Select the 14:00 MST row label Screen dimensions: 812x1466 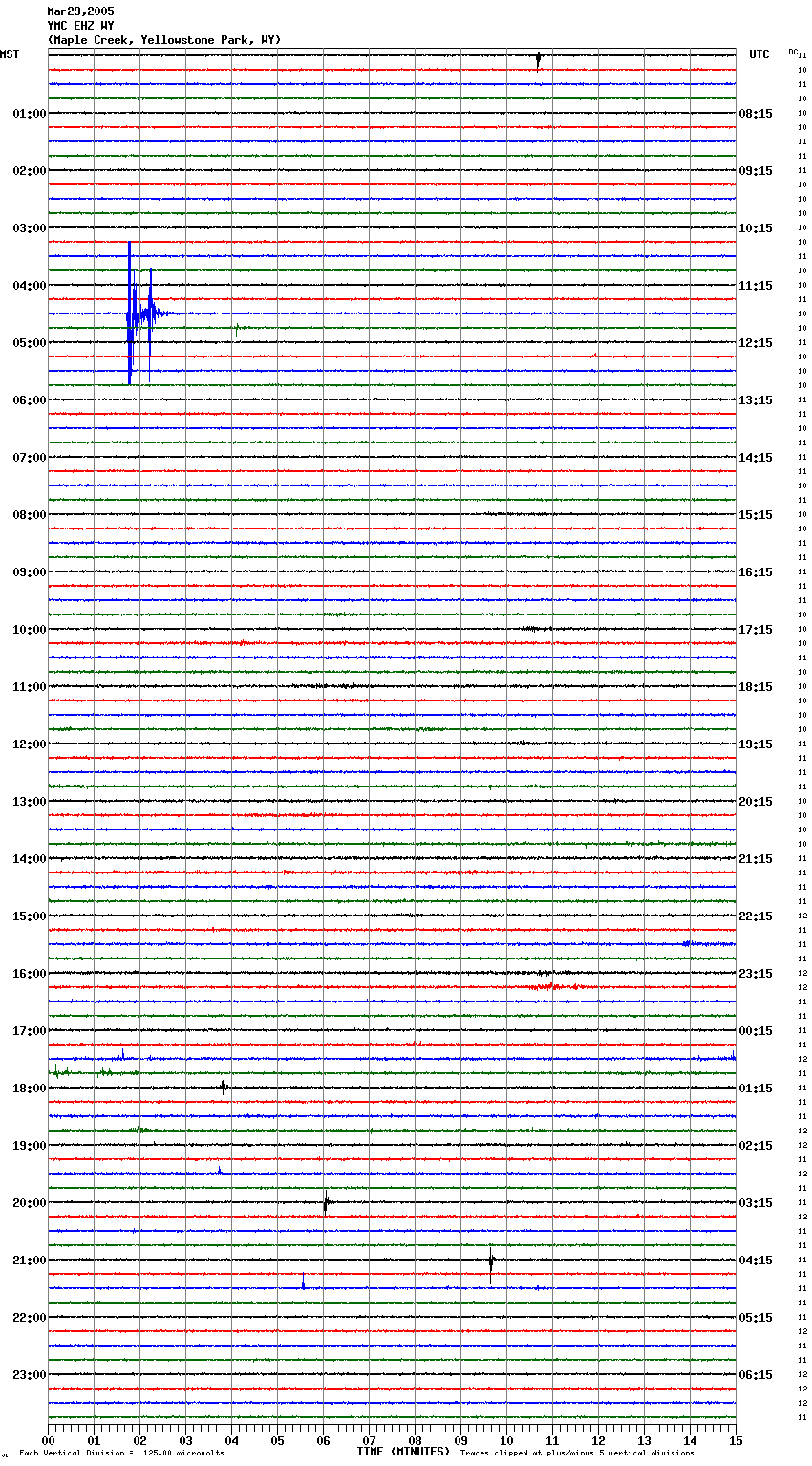(30, 859)
